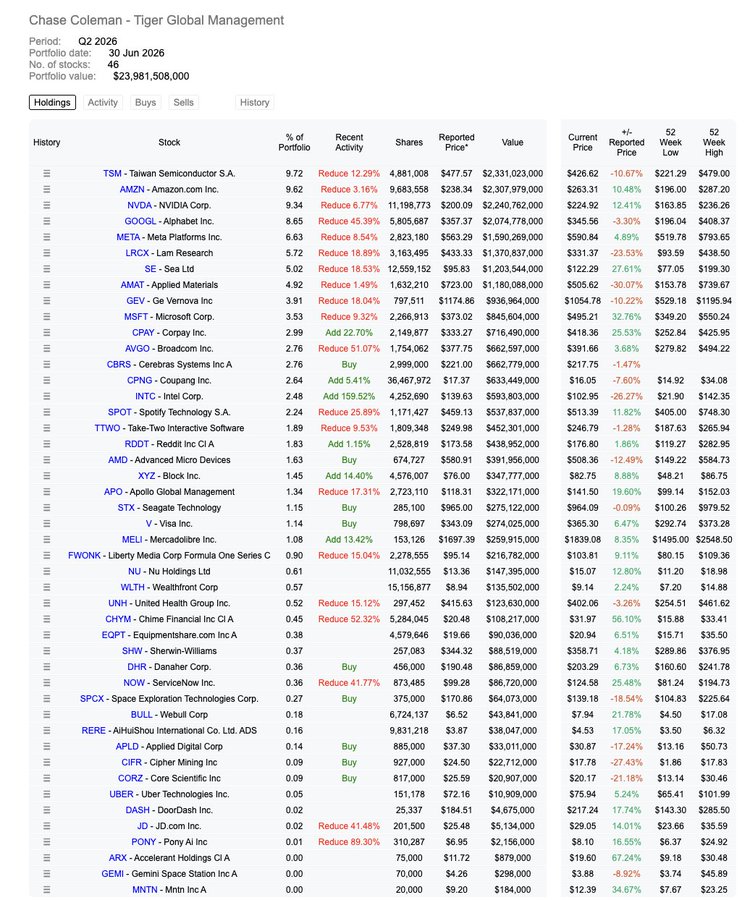The height and width of the screenshot is (900, 750).
Task: Open GEMI Gemini Space Station link
Action: pos(169,874)
